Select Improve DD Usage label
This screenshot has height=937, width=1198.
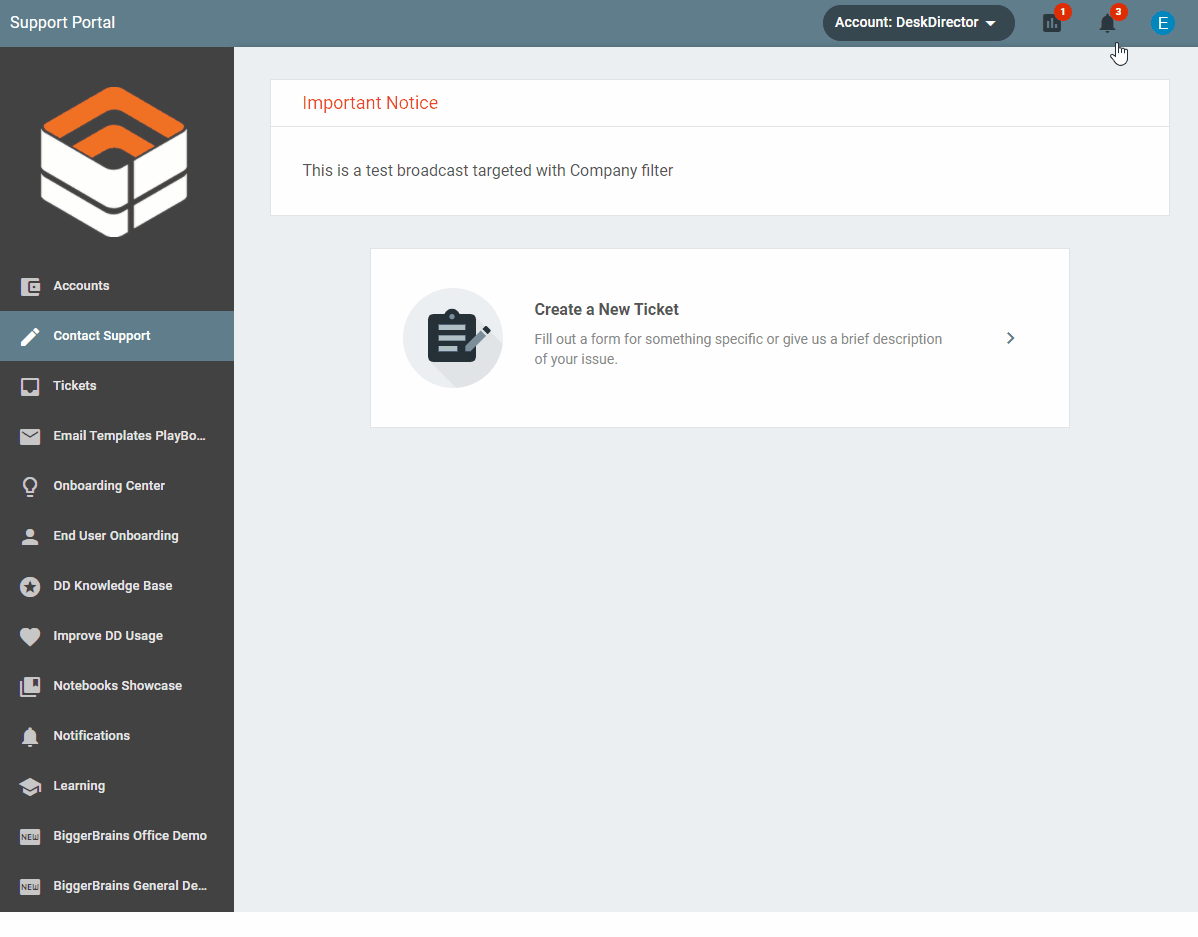(x=108, y=636)
